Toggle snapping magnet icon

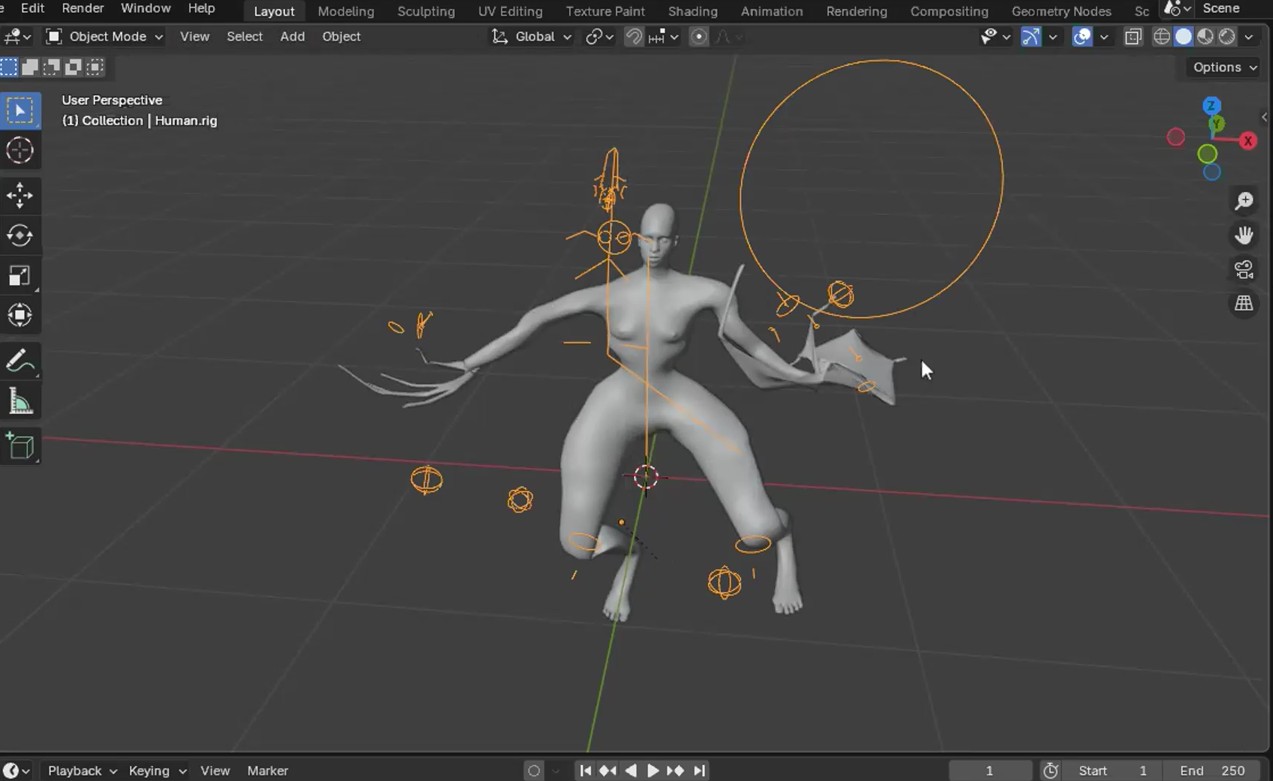(x=634, y=37)
